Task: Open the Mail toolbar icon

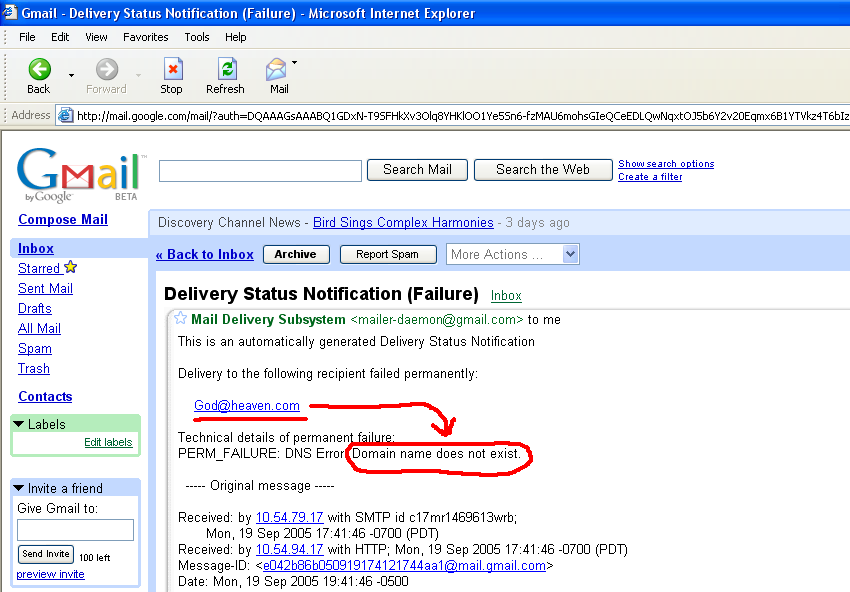Action: (x=277, y=70)
